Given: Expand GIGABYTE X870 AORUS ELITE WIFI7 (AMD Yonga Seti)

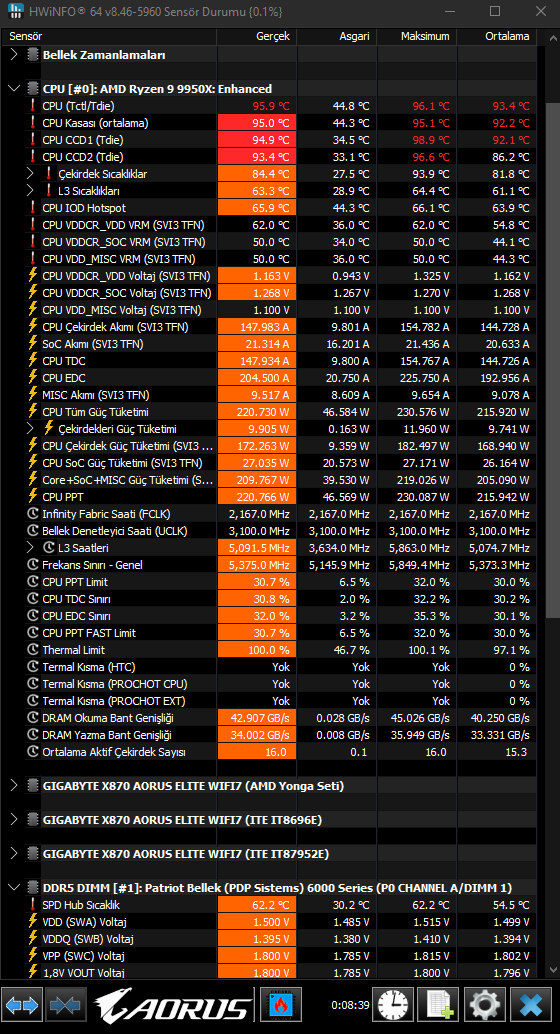Looking at the screenshot, I should pyautogui.click(x=14, y=785).
